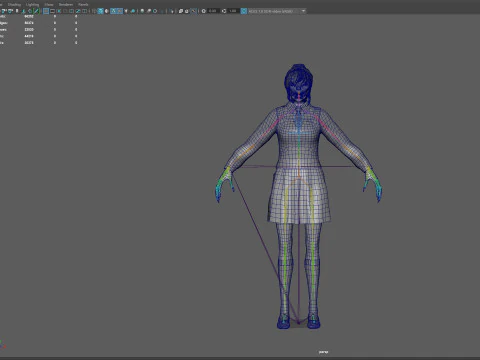The height and width of the screenshot is (360, 480).
Task: Switch the viewport to Wireframe mode
Action: (x=94, y=11)
